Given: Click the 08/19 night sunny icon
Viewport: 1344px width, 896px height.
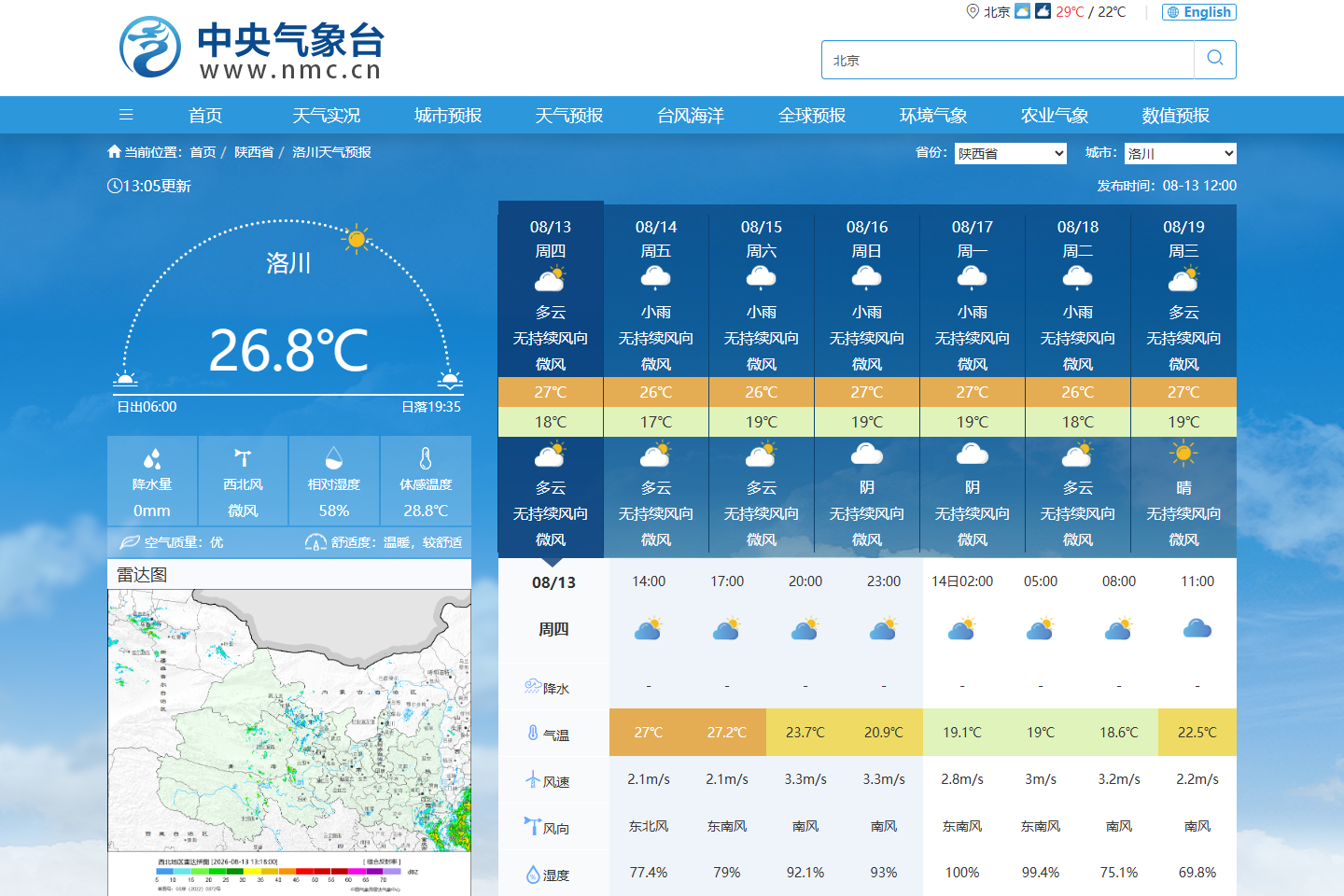Looking at the screenshot, I should [x=1183, y=454].
